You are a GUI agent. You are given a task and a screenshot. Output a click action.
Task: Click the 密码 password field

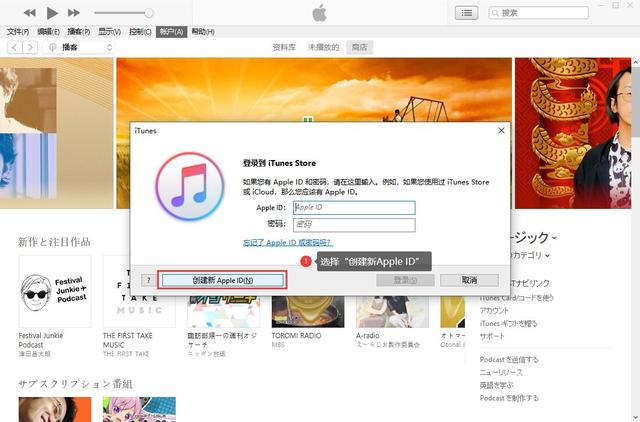point(354,224)
